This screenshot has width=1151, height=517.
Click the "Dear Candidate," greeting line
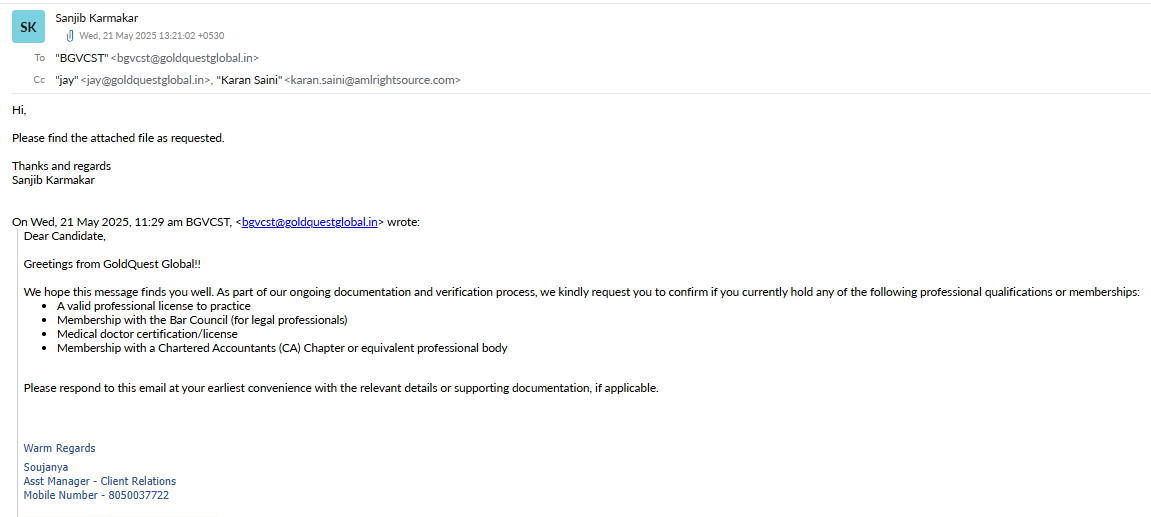[64, 236]
